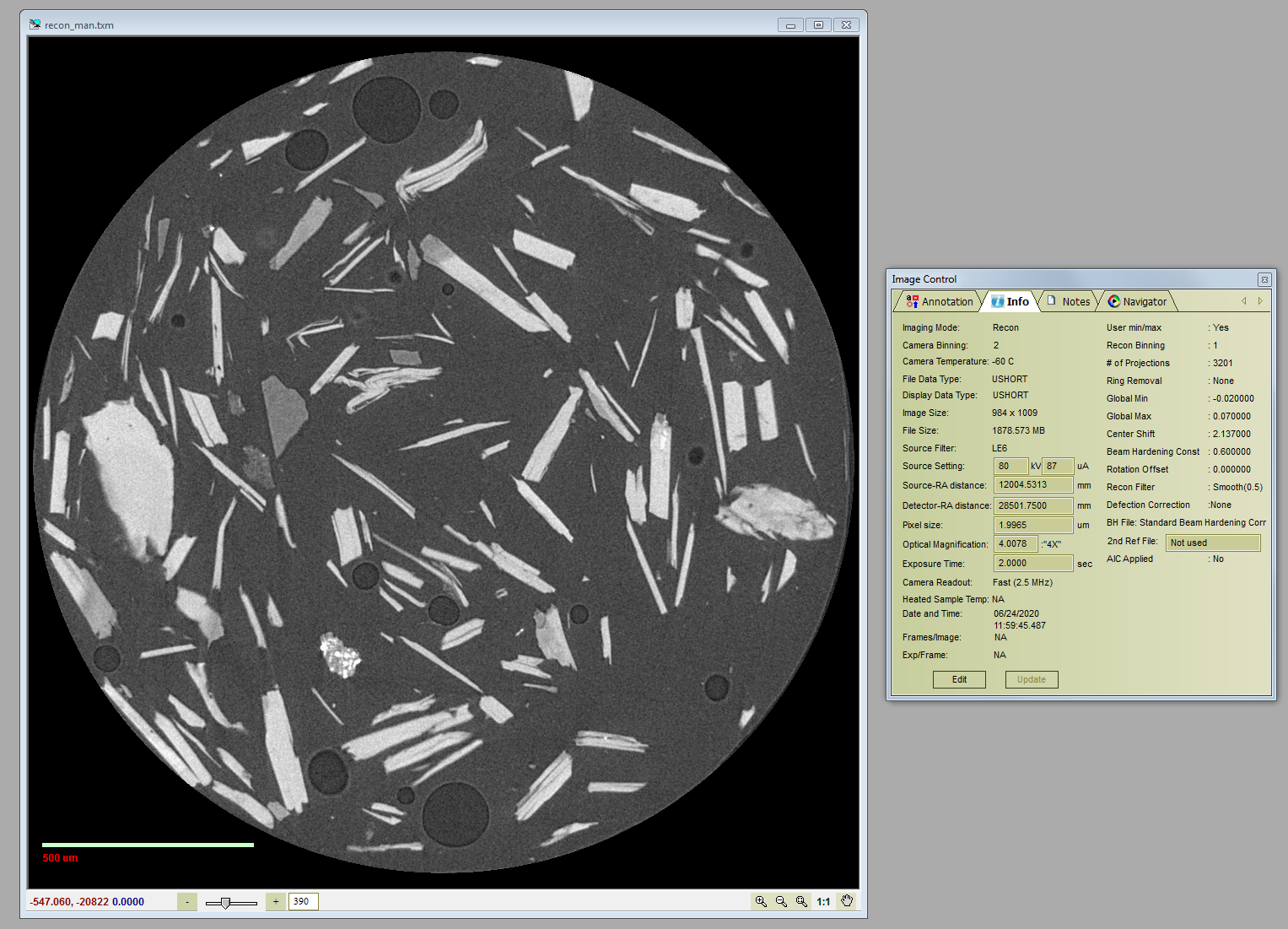Set image view to 1:1 scale
Viewport: 1288px width, 929px height.
pos(823,901)
